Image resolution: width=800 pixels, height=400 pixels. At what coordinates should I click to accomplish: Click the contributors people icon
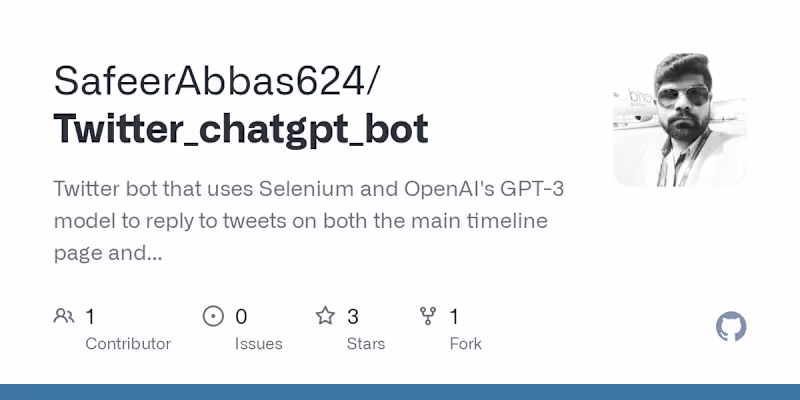(64, 317)
